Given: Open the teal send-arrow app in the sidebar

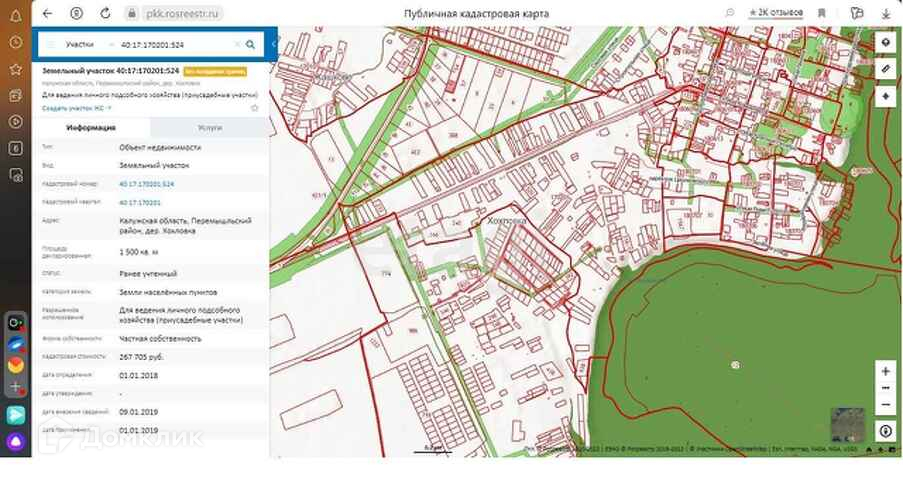Looking at the screenshot, I should click(16, 415).
